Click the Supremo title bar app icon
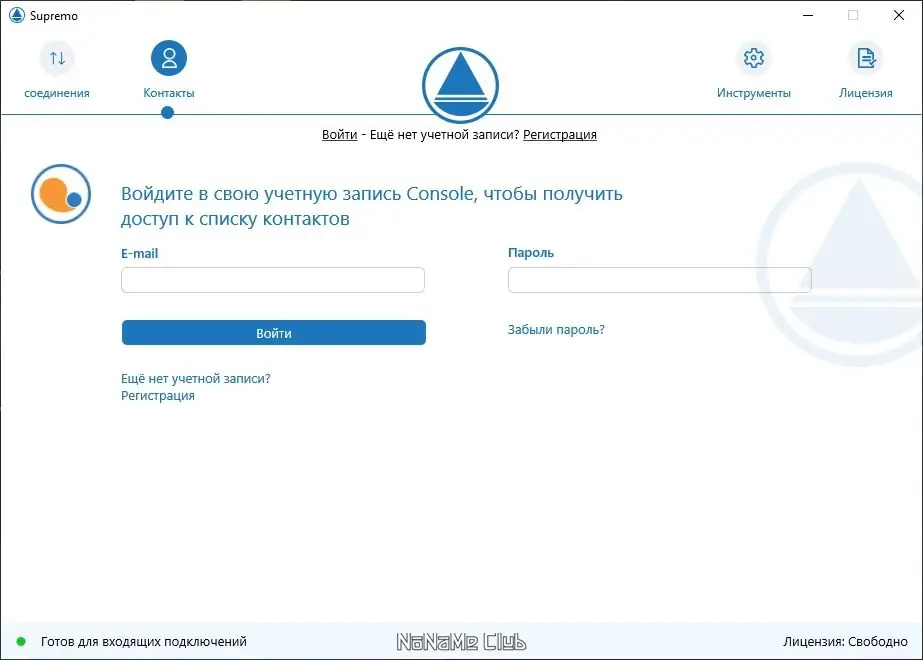The height and width of the screenshot is (660, 923). pos(17,15)
